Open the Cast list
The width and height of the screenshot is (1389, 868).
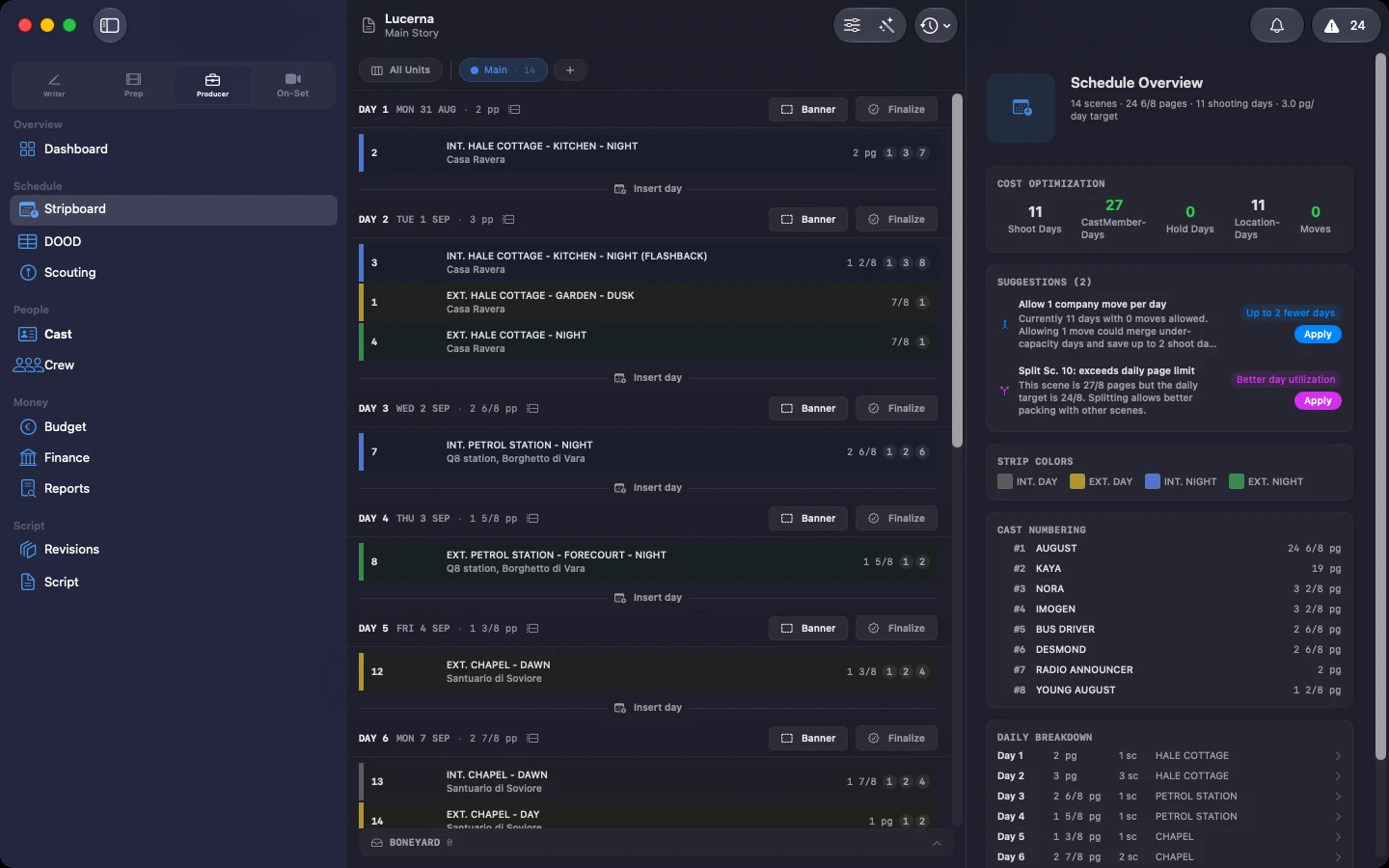(174, 335)
